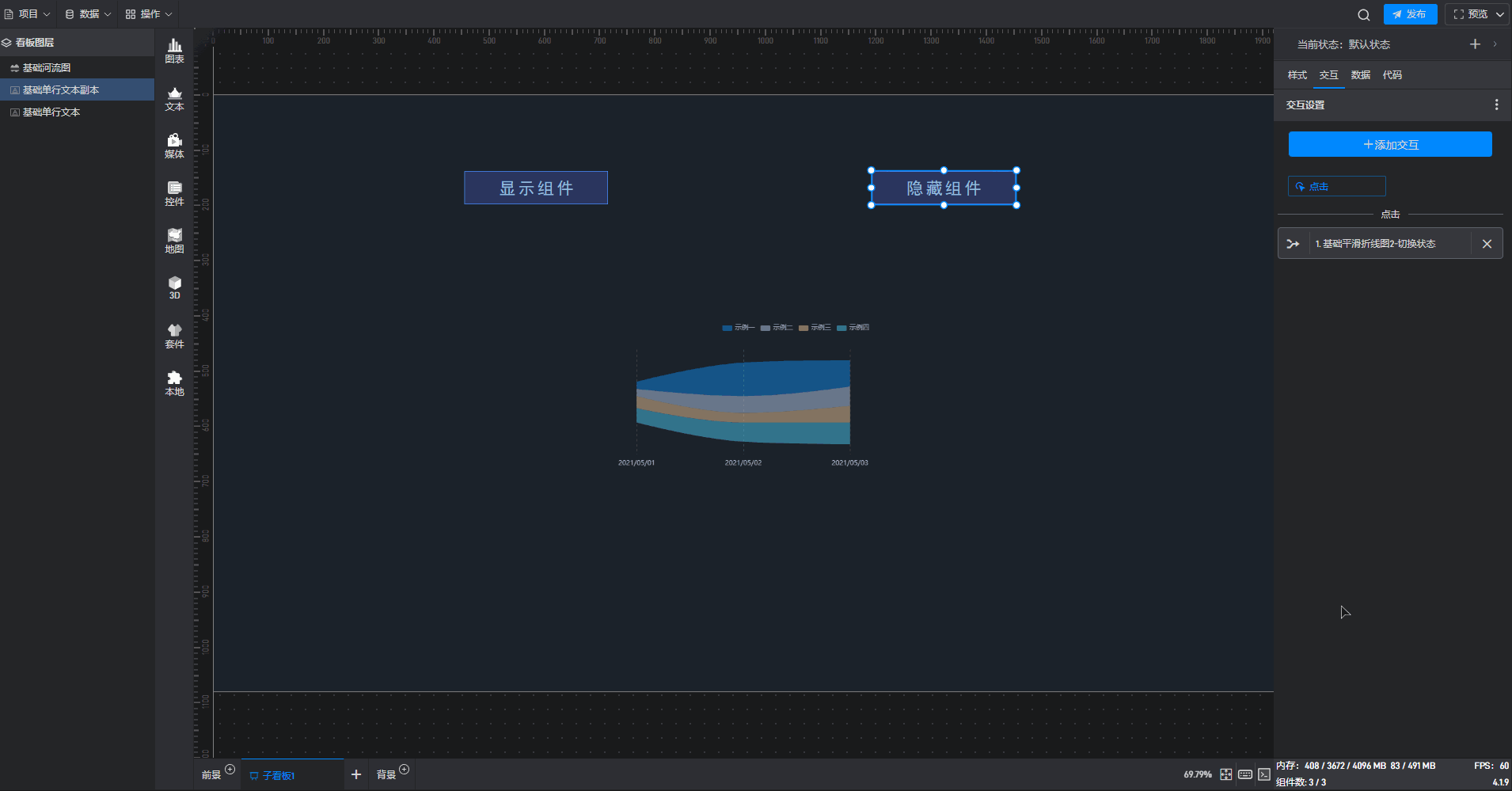Viewport: 1512px width, 791px height.
Task: Open the 控件 (controls) component category
Action: (x=174, y=194)
